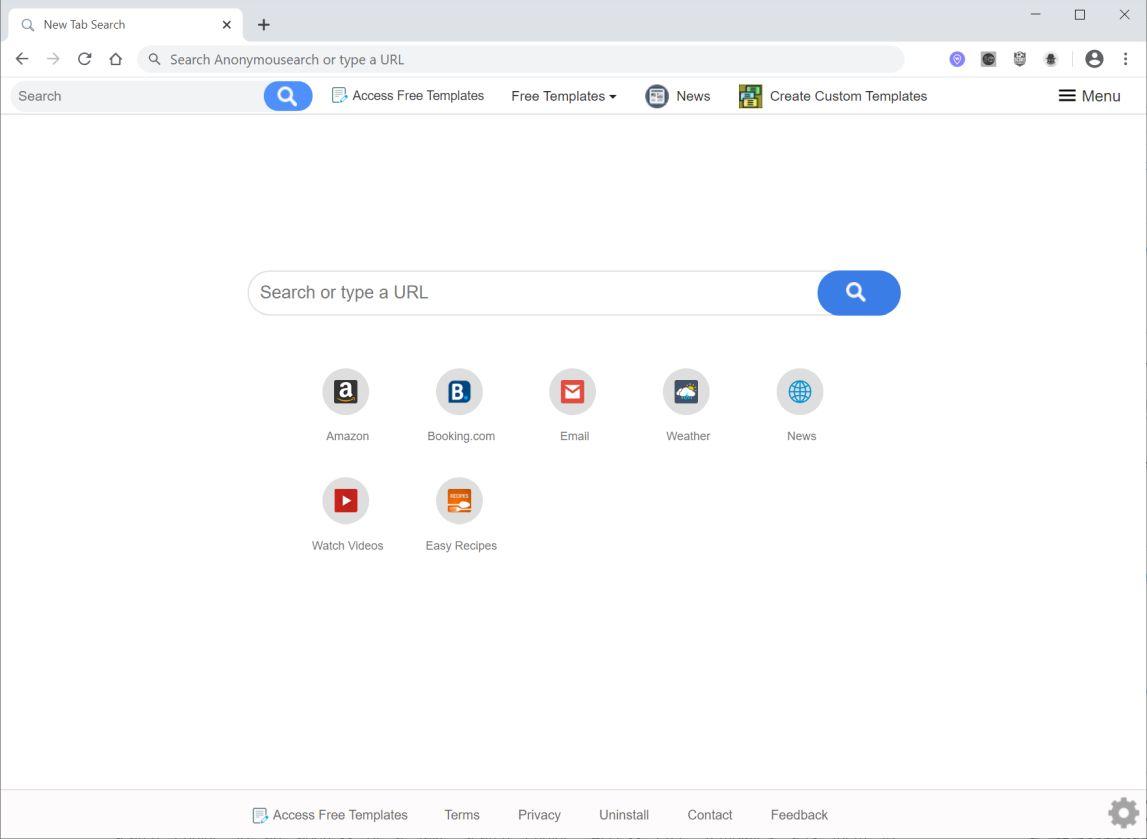Open a new browser tab

[x=263, y=25]
